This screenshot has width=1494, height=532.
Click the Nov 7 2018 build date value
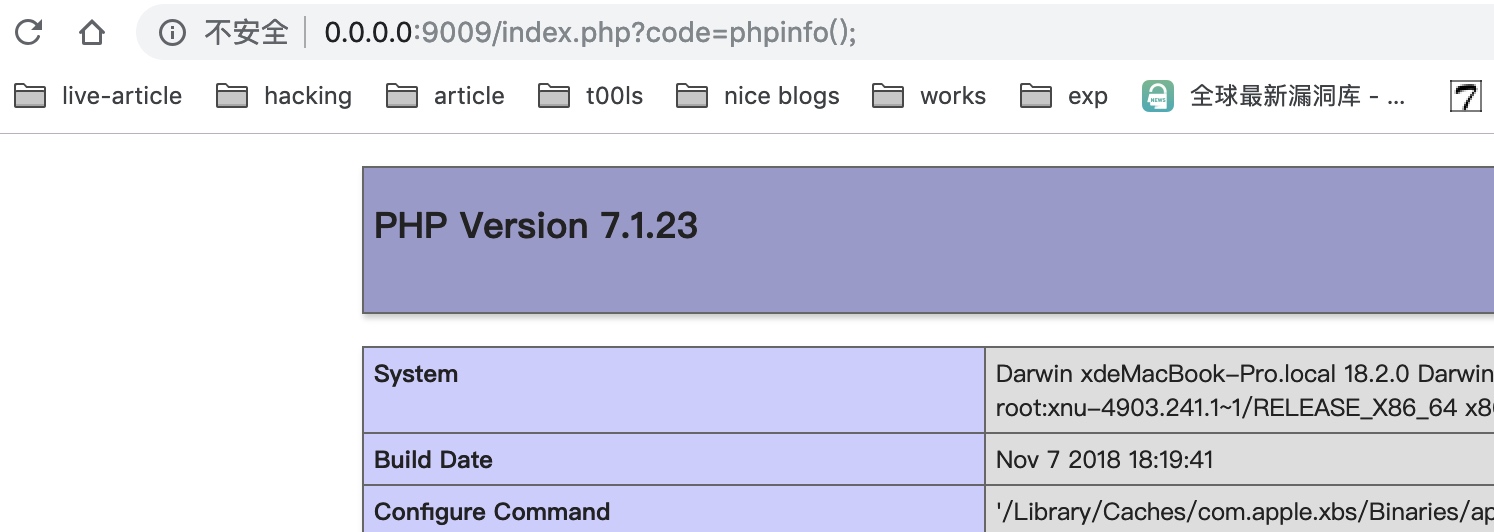point(1105,460)
